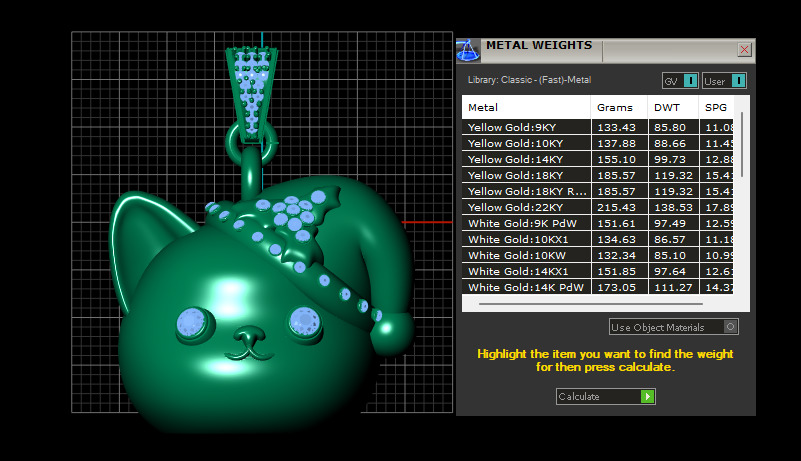The width and height of the screenshot is (801, 461).
Task: Click the 85.80 DWT value
Action: pos(670,128)
